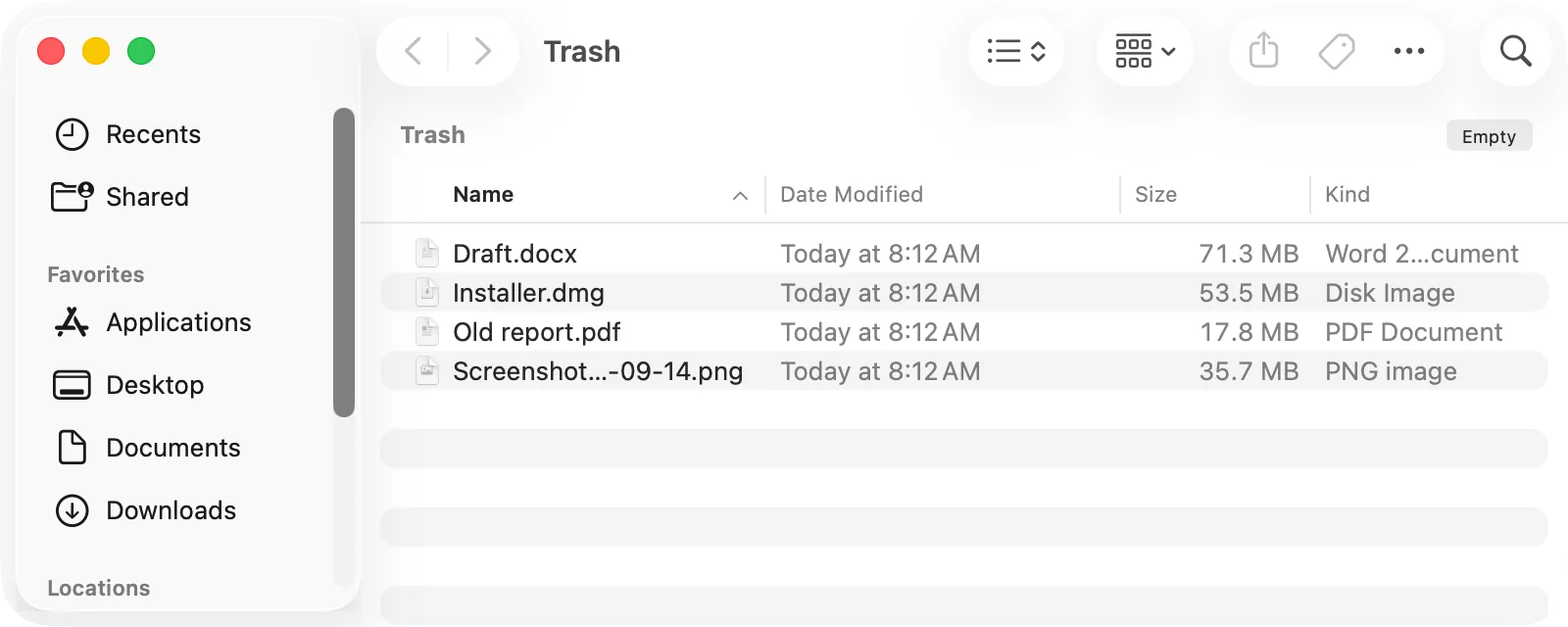Screen dimensions: 1568x627
Task: Sort by the Size column header
Action: (1155, 194)
